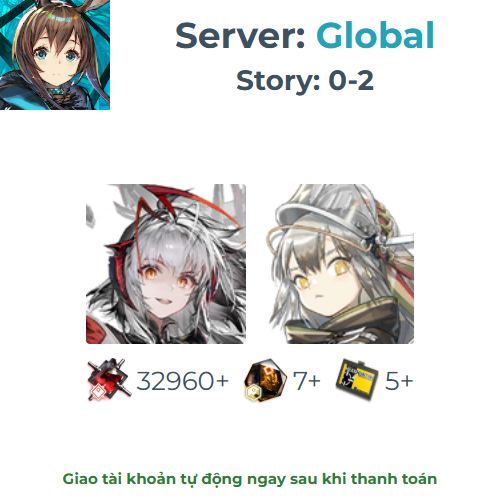500x500 pixels.
Task: Click the plus sign after 7
Action: click(314, 381)
